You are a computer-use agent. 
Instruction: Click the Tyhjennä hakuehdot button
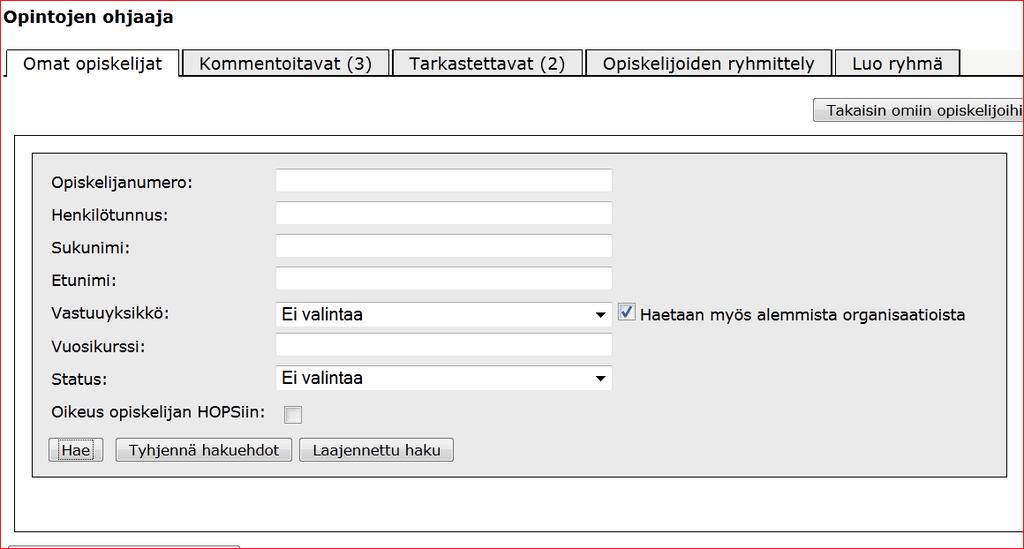[x=204, y=450]
